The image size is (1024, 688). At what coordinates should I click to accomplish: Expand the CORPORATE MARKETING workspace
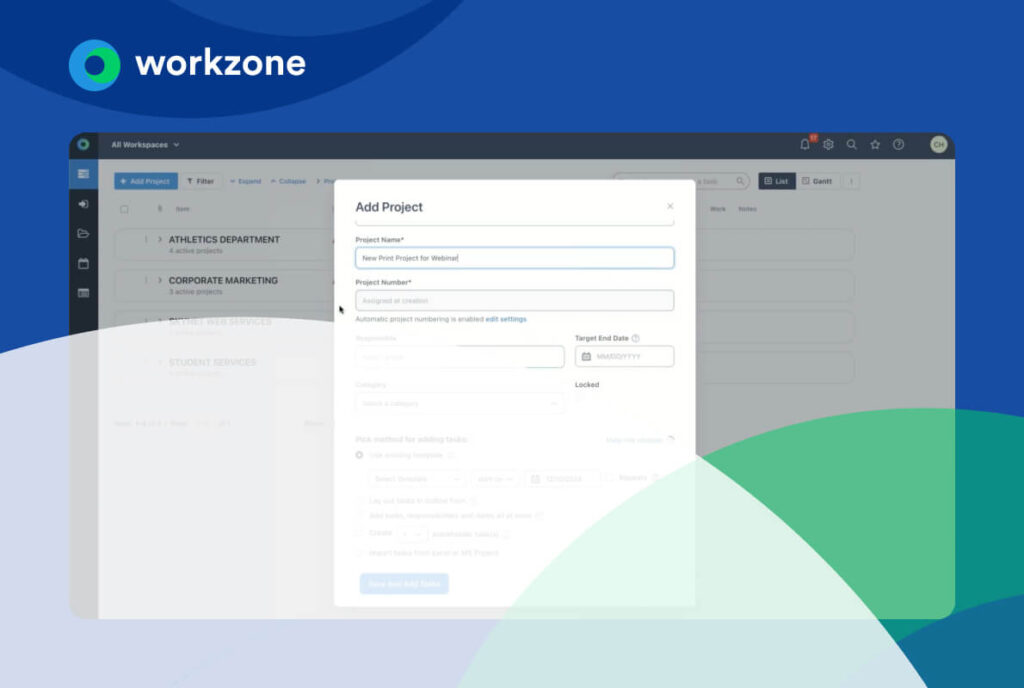tap(159, 280)
